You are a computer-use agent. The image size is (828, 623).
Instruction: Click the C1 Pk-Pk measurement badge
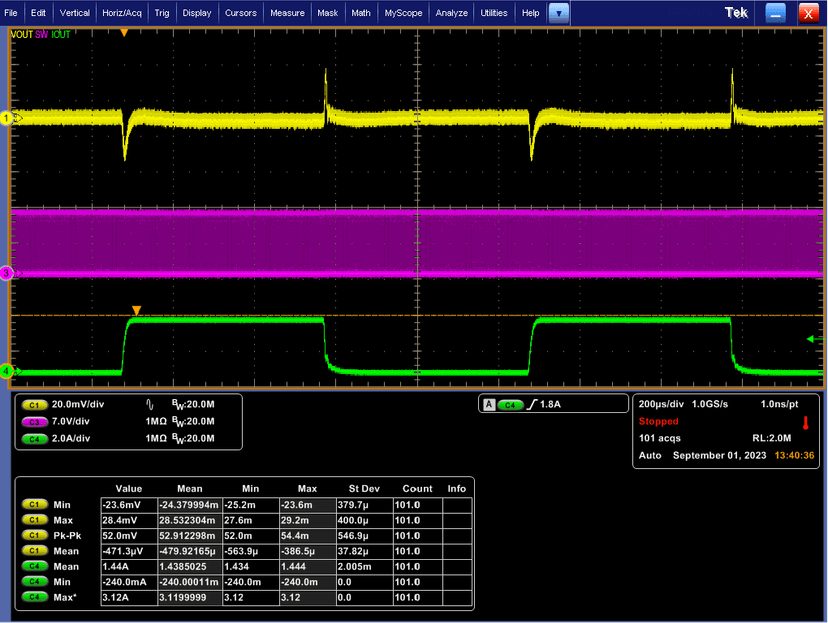pos(34,535)
